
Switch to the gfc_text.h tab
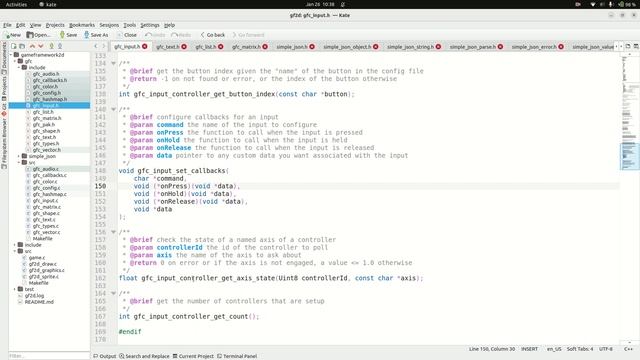pyautogui.click(x=167, y=47)
